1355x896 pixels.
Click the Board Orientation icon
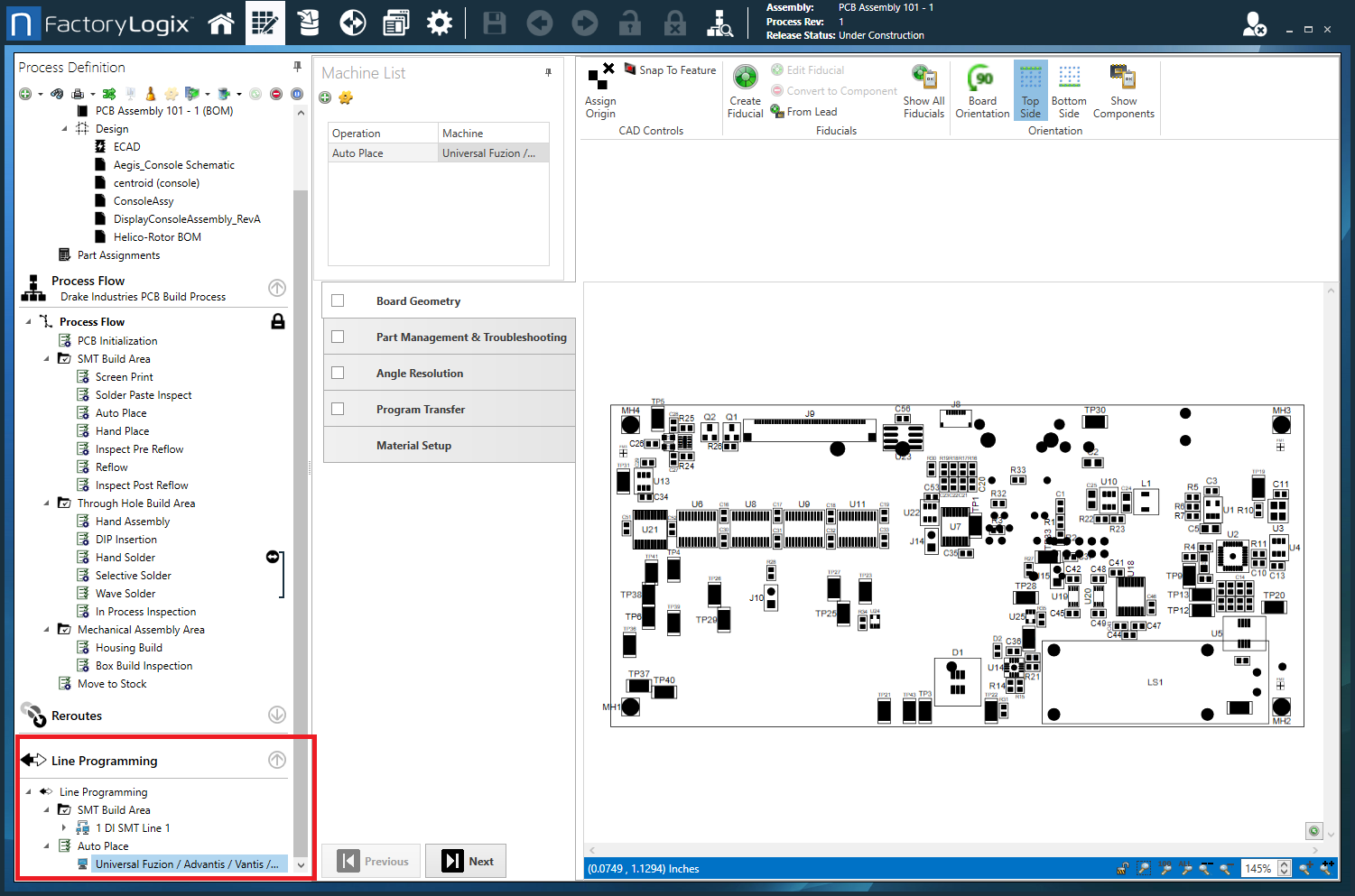[982, 90]
